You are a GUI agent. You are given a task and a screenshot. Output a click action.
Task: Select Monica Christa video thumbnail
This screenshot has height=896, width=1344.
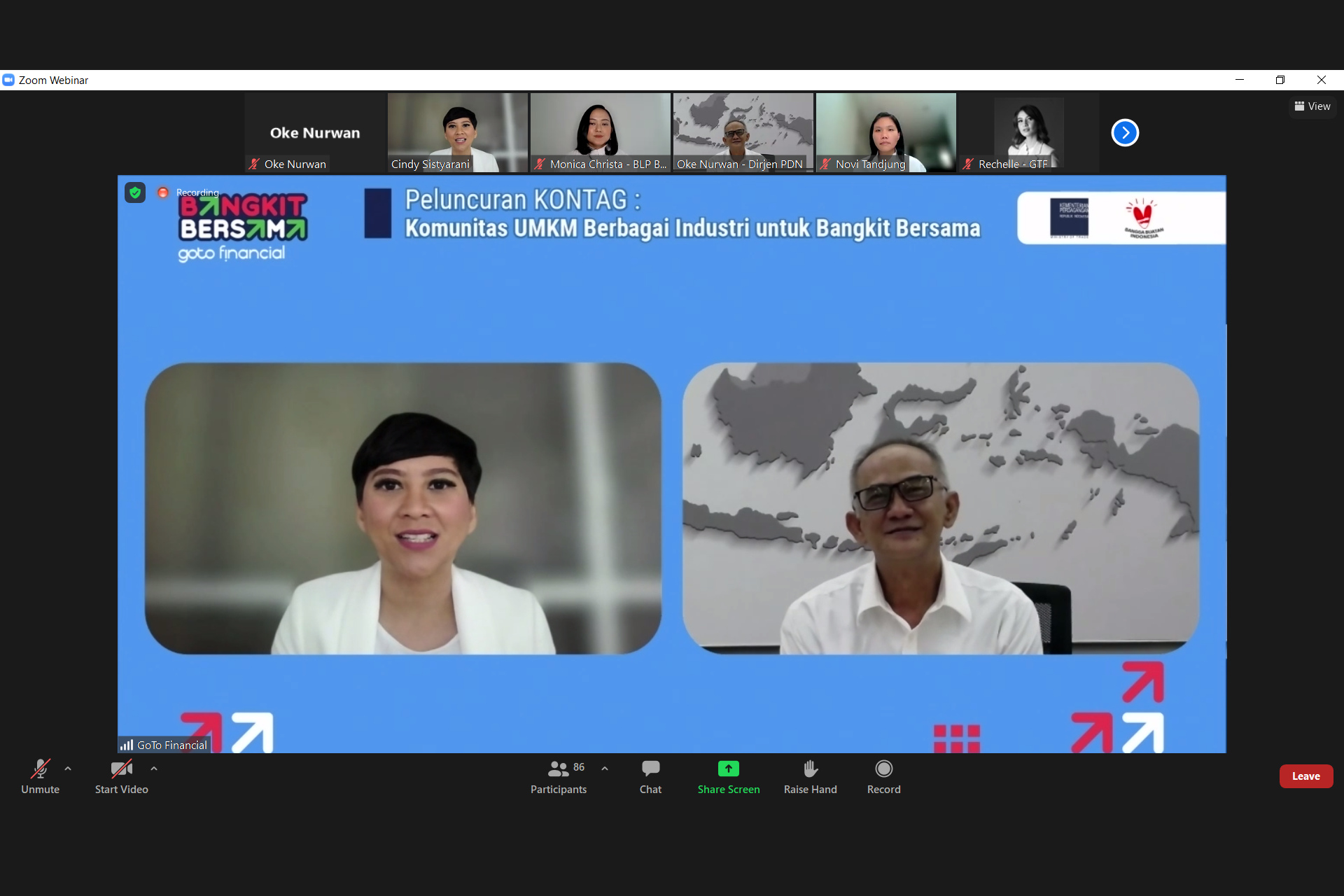601,132
